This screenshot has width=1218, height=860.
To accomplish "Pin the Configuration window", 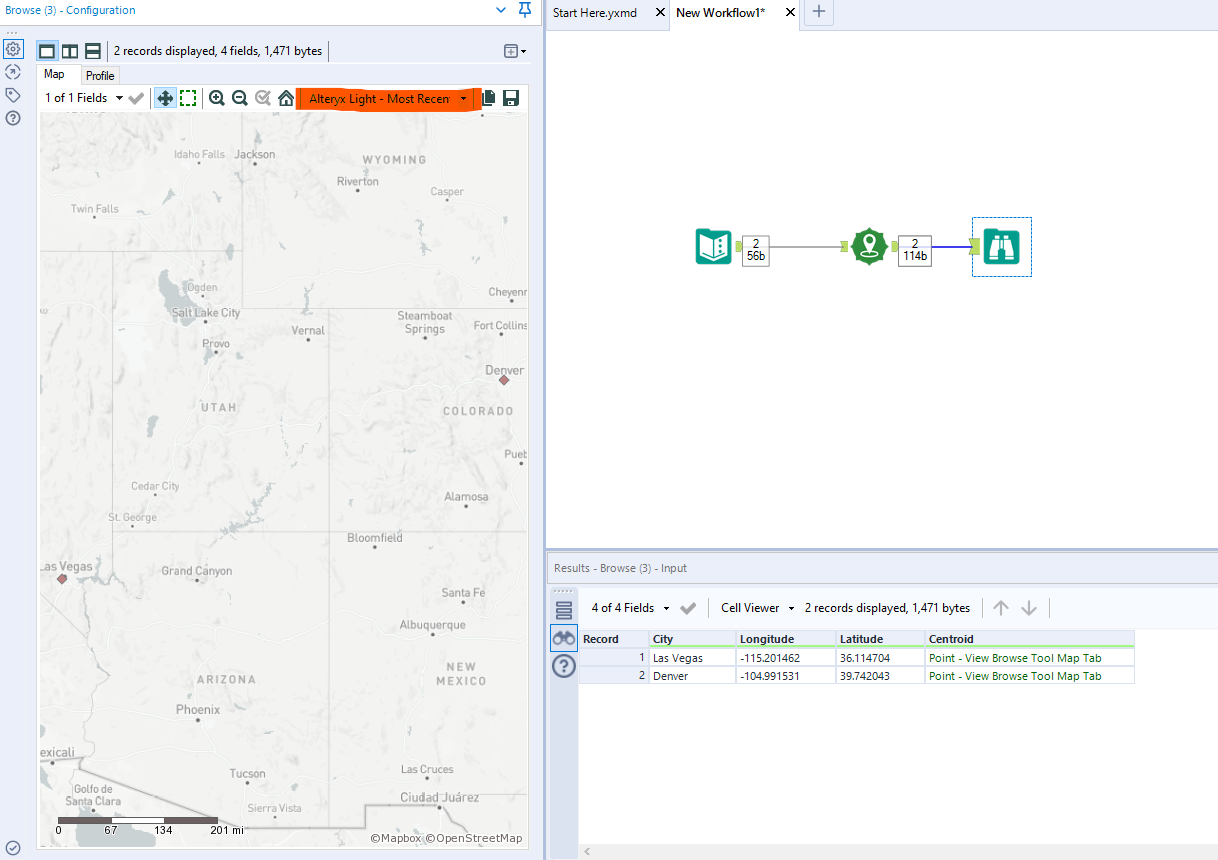I will (x=525, y=10).
